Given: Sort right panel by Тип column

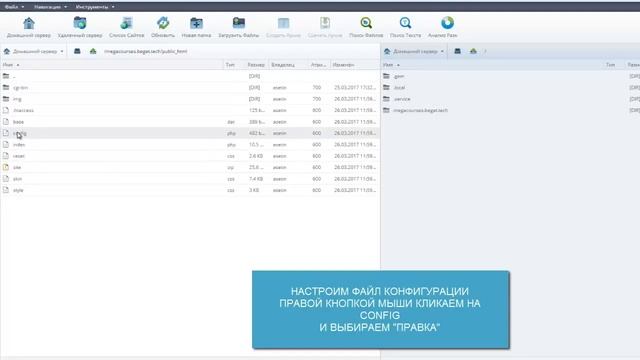Looking at the screenshot, I should click(x=610, y=65).
